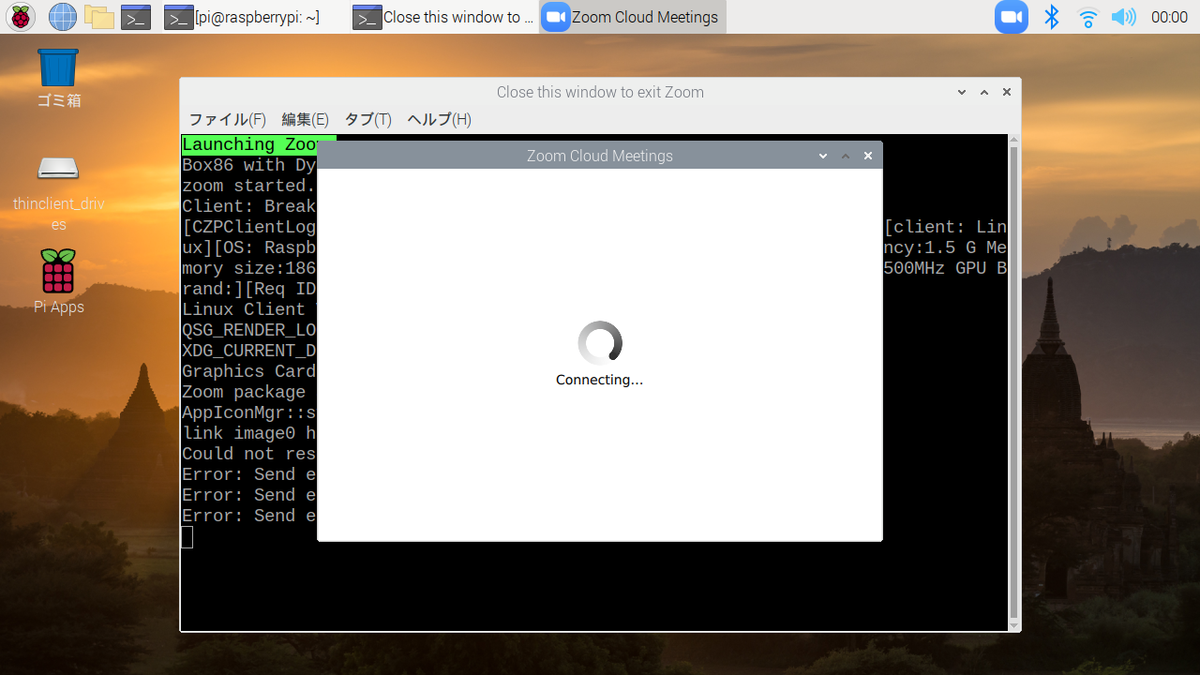Select Zoom Cloud Meetings taskbar task
Image resolution: width=1200 pixels, height=675 pixels.
[632, 17]
